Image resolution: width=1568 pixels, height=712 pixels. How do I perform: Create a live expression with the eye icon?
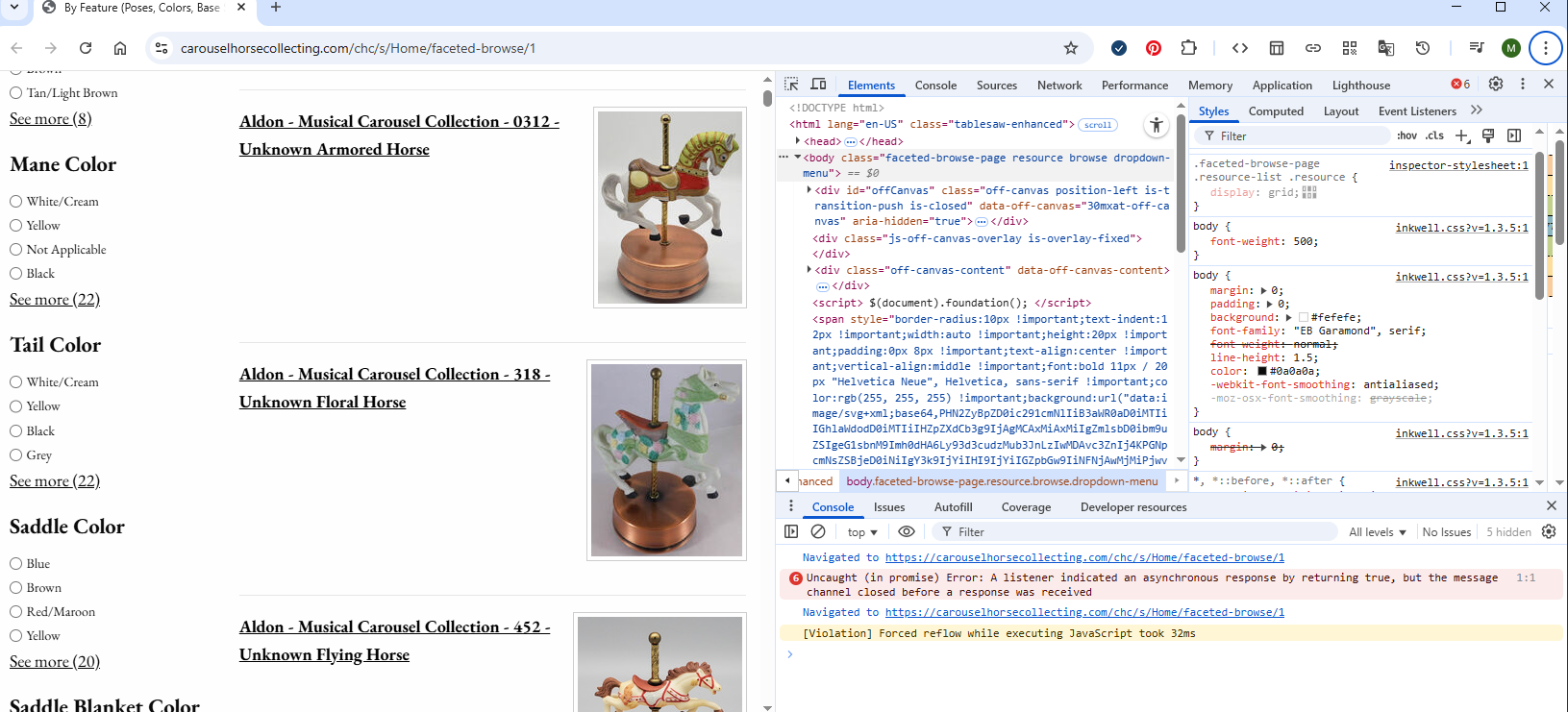pos(907,531)
